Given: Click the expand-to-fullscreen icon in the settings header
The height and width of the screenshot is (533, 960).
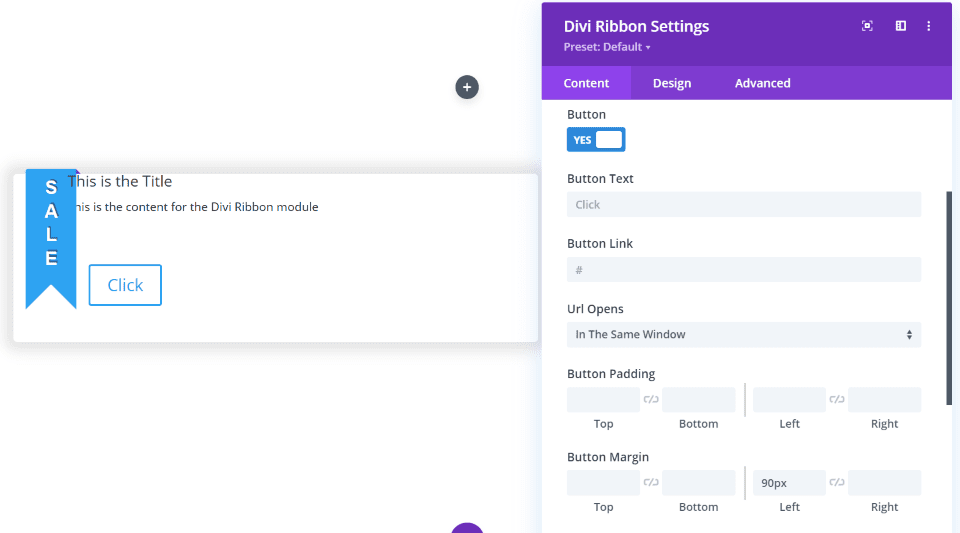Looking at the screenshot, I should pos(867,26).
